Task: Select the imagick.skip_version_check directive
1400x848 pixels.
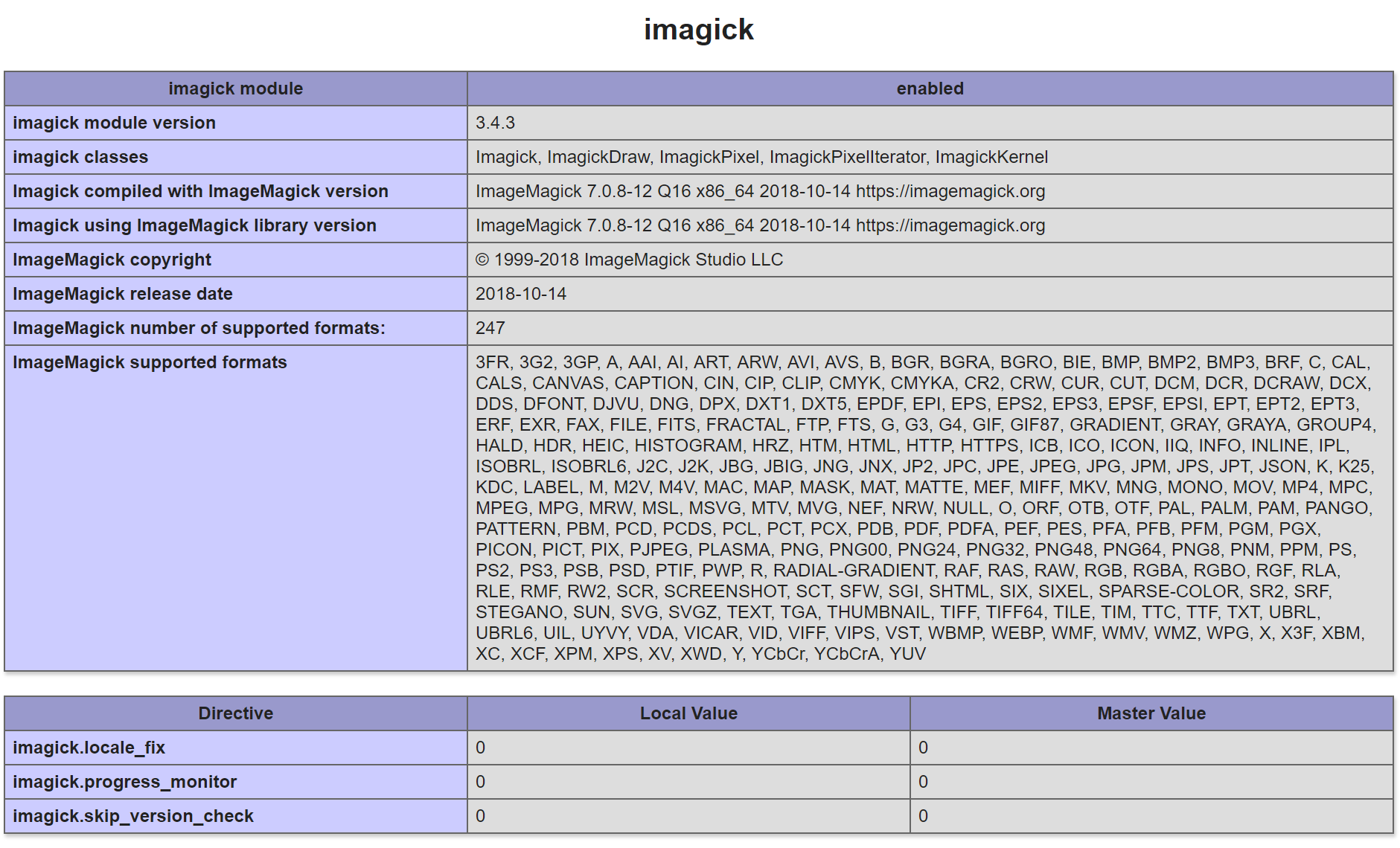Action: [133, 816]
